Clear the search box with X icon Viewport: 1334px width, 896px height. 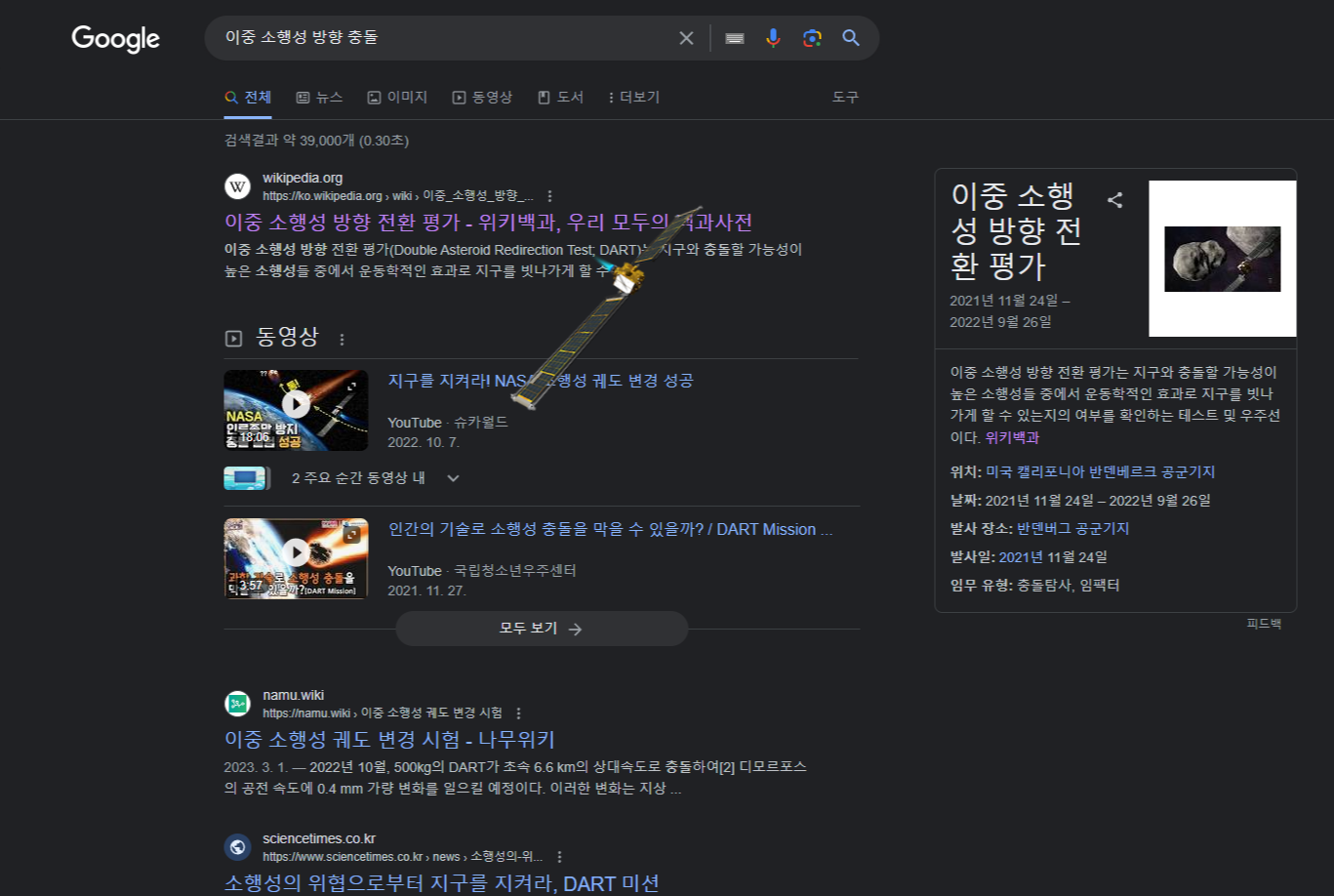point(686,38)
